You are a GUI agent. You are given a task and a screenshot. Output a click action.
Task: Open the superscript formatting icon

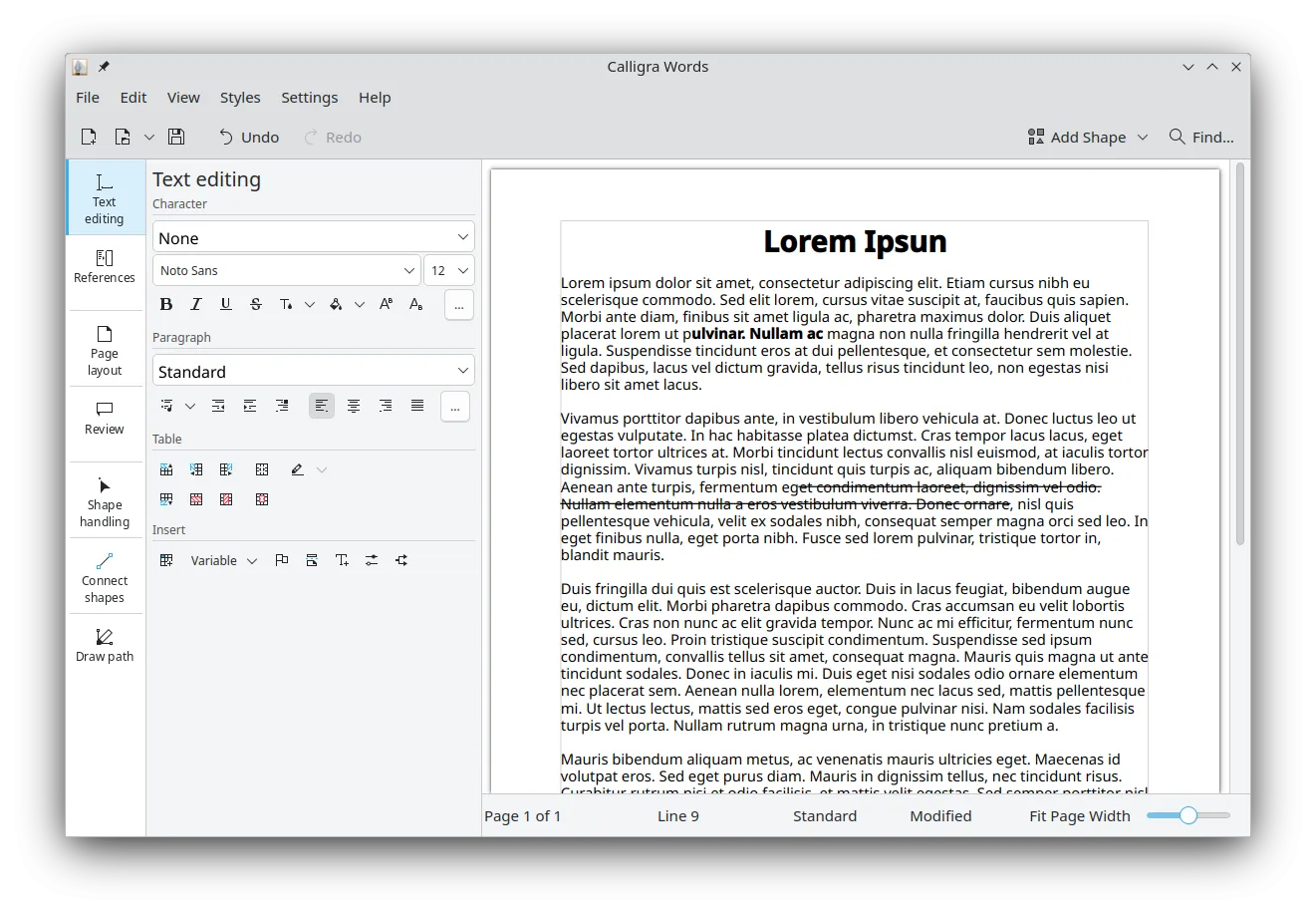click(386, 304)
